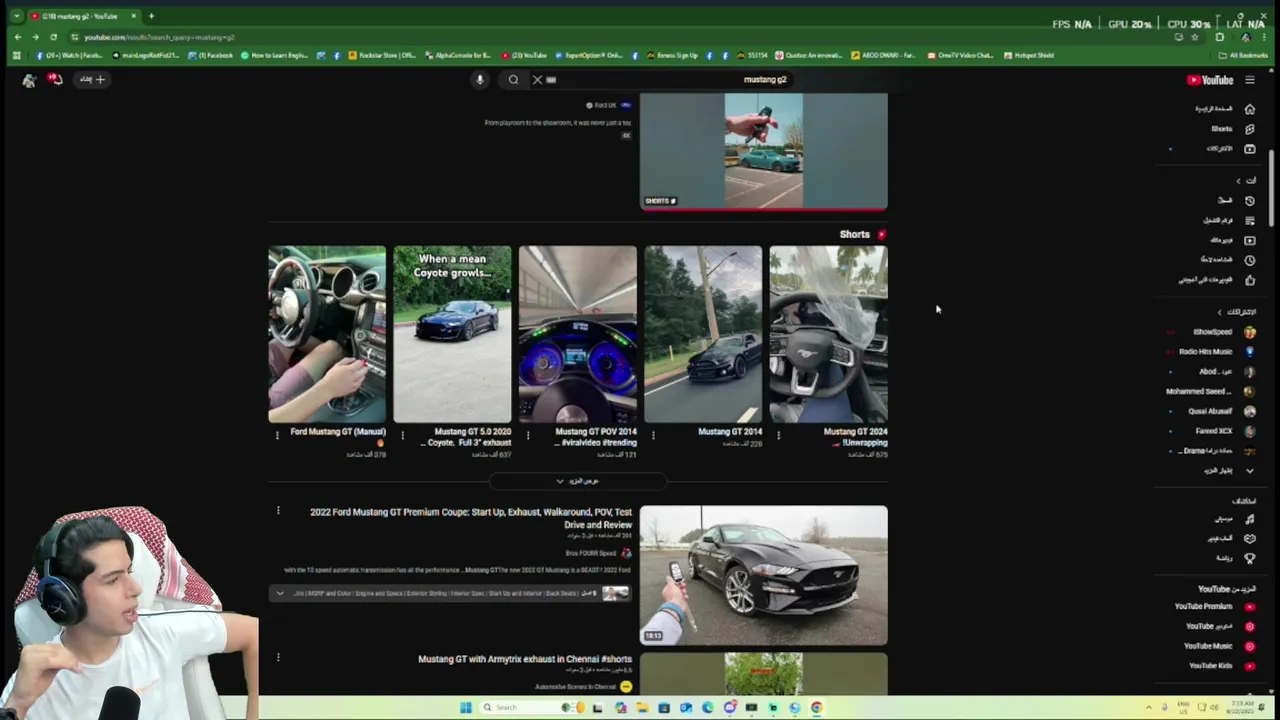Viewport: 1280px width, 720px height.
Task: Expand the You section chevron
Action: (x=1238, y=181)
